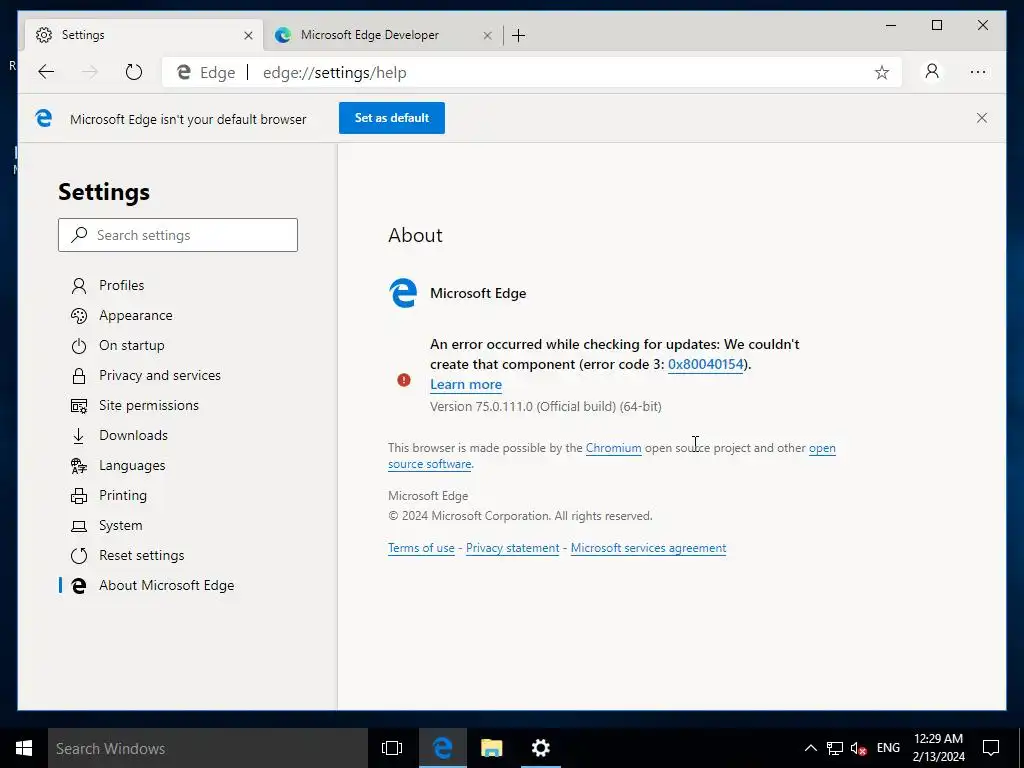
Task: Open the Windows Start menu
Action: coord(24,748)
